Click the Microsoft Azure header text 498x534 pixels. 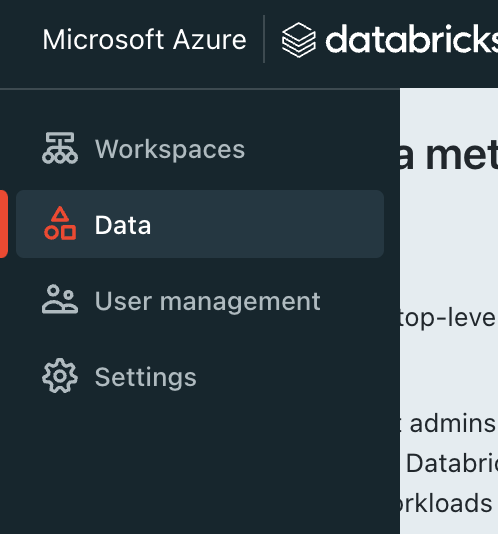[144, 40]
